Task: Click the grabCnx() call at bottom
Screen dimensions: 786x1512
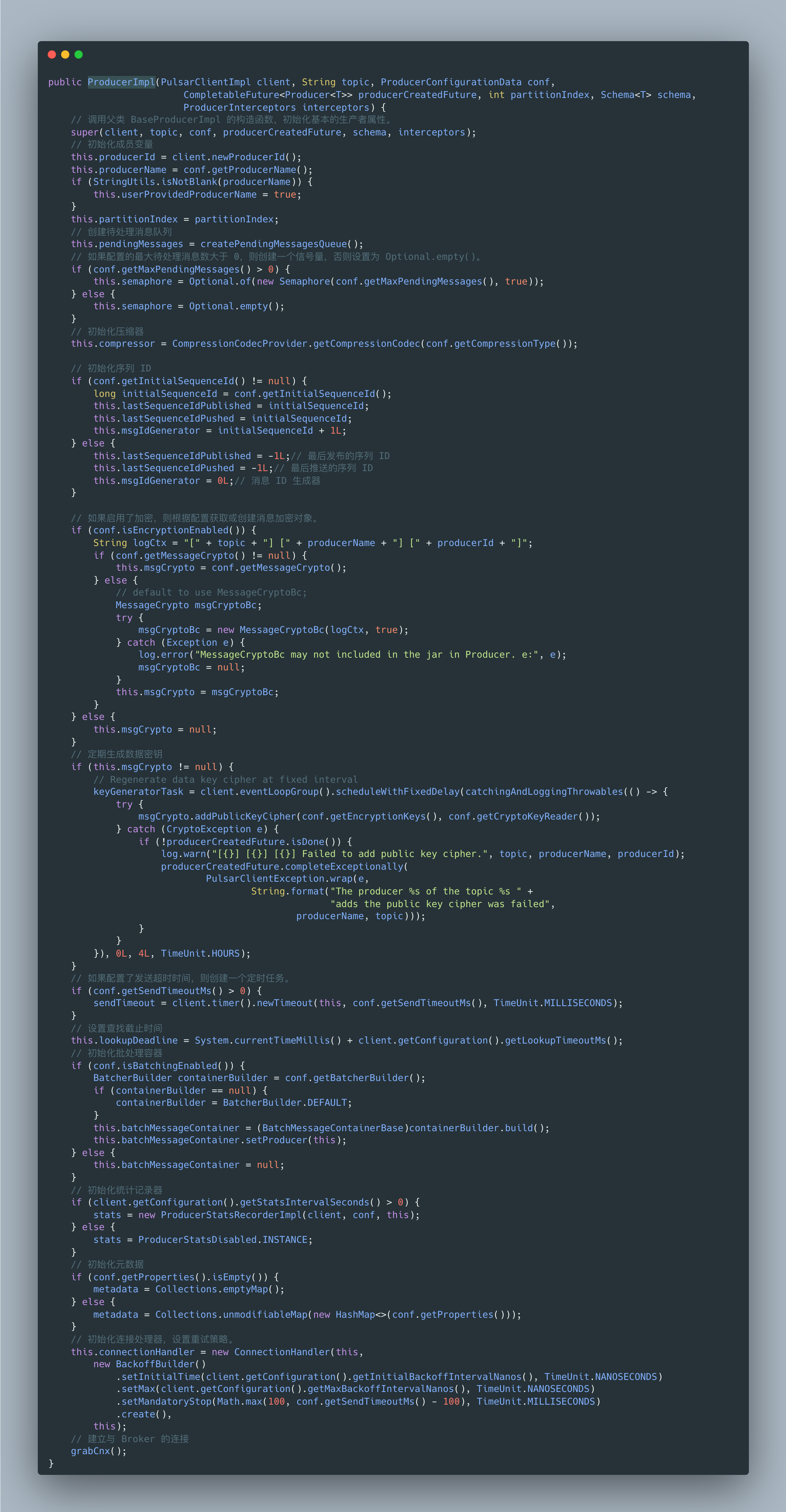Action: pos(98,1451)
